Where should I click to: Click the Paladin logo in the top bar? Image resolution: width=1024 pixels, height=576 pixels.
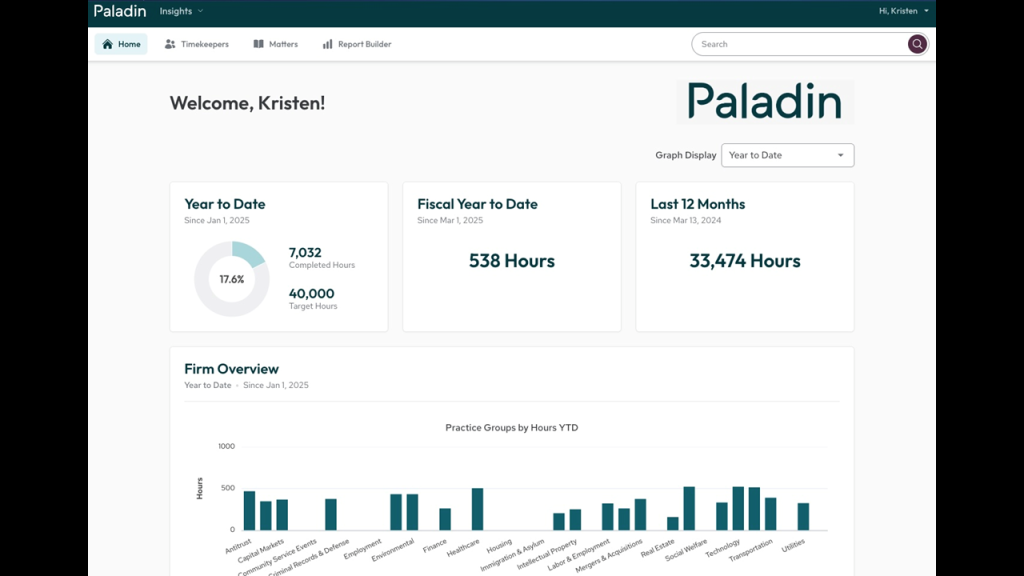pyautogui.click(x=120, y=12)
